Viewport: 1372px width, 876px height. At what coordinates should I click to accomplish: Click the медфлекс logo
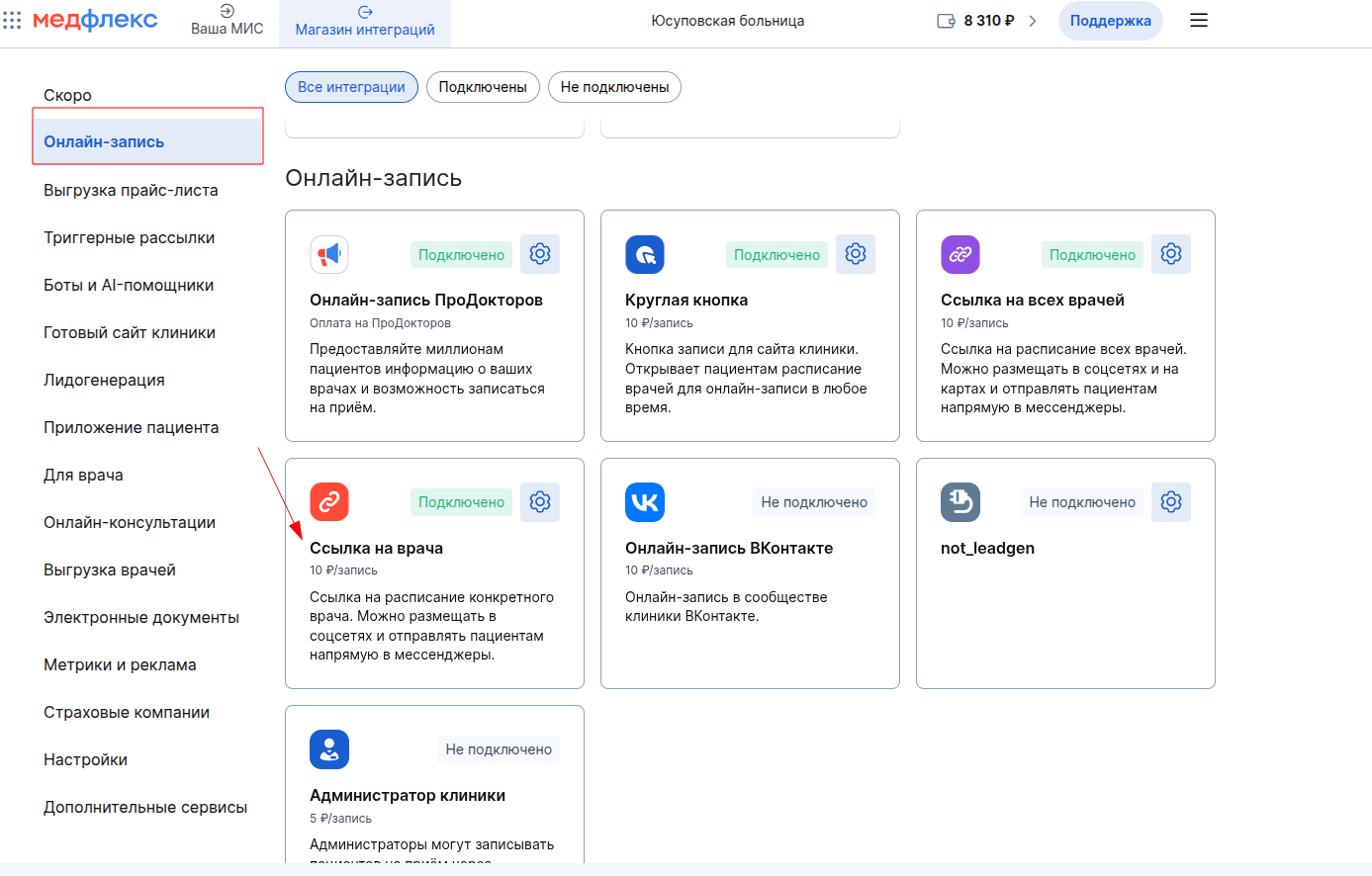coord(95,21)
